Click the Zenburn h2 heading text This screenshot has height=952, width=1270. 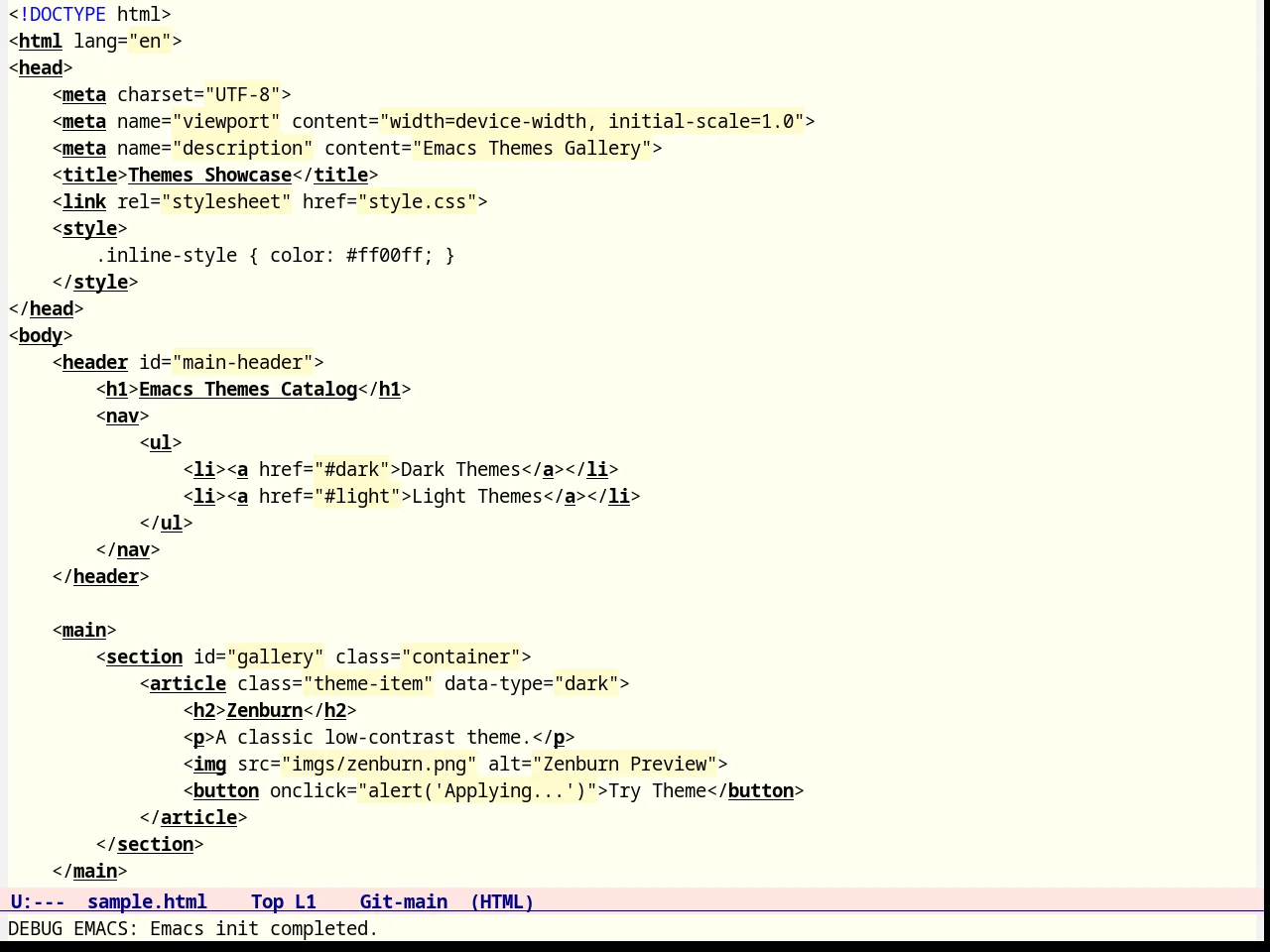tap(264, 710)
